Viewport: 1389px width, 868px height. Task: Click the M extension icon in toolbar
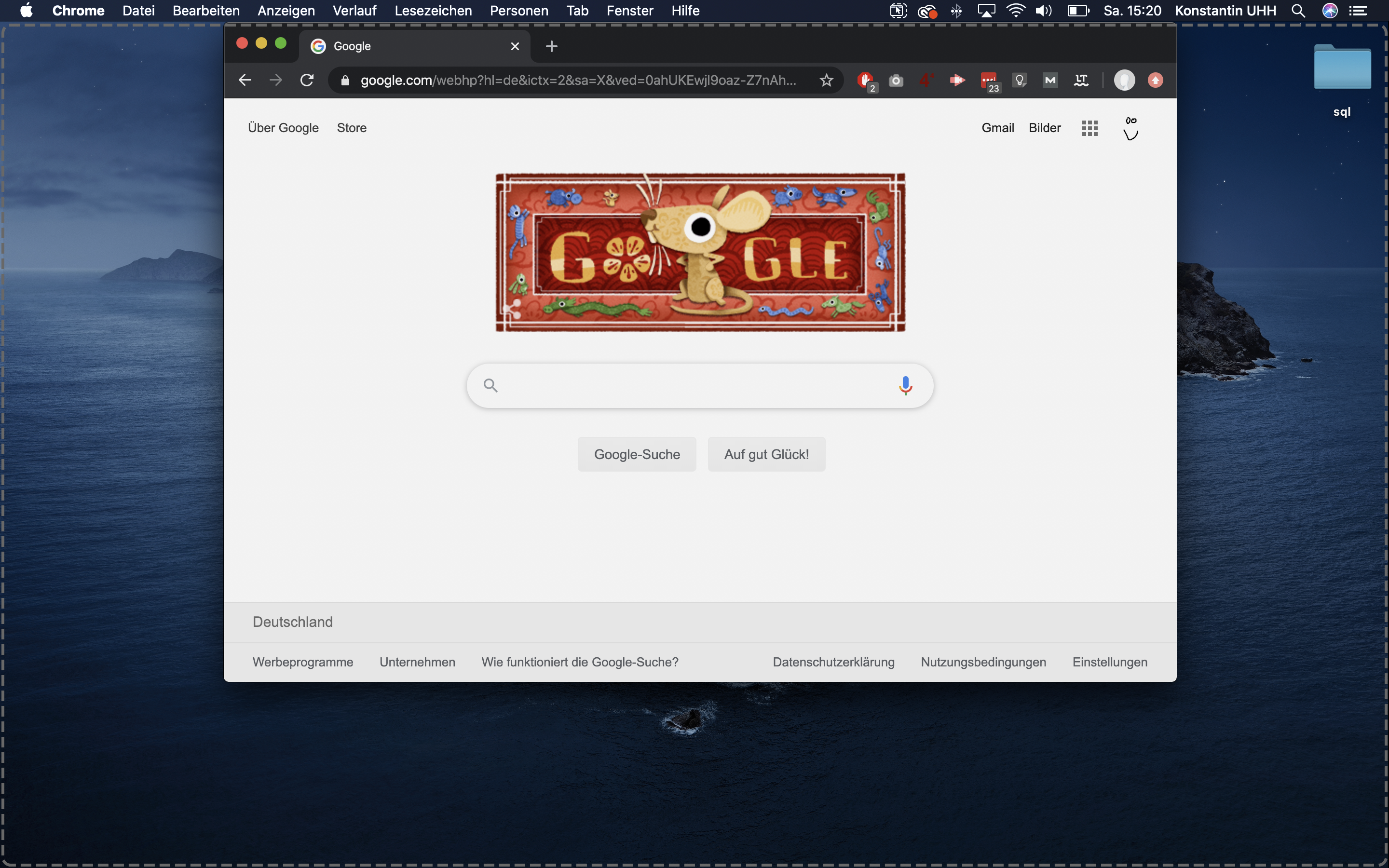click(1050, 81)
